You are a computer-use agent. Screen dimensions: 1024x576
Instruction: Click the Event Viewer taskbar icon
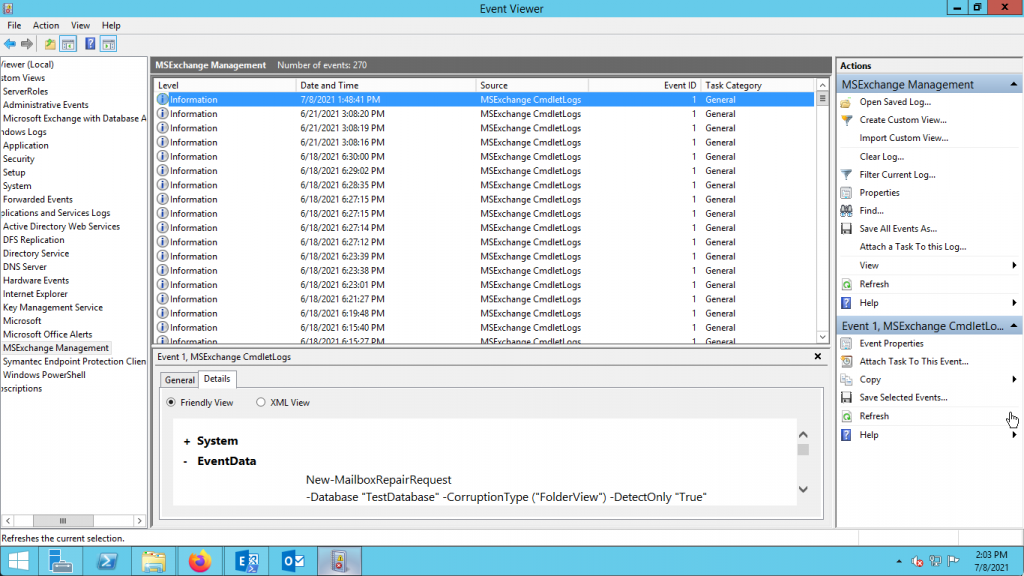coord(339,561)
